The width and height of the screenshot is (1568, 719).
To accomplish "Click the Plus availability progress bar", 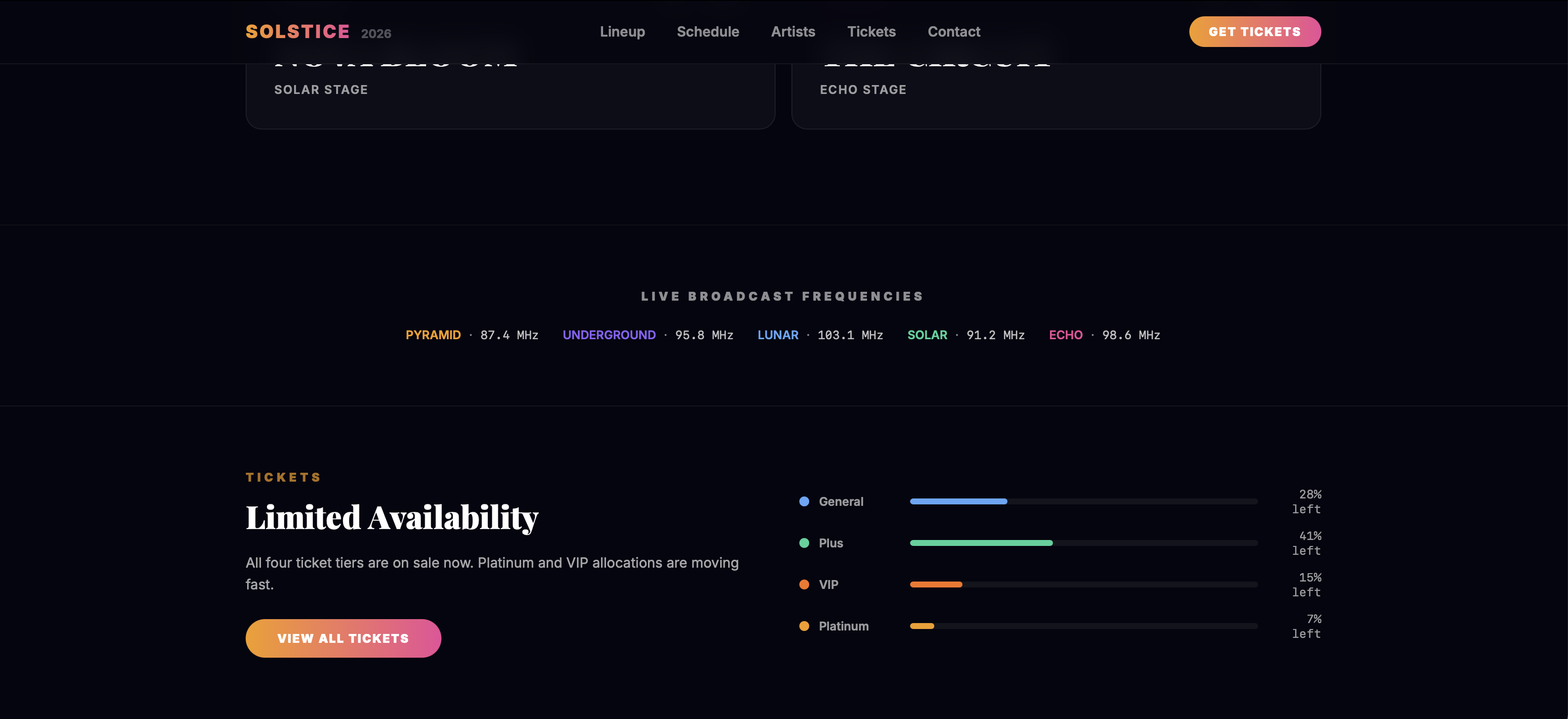I will point(1083,543).
